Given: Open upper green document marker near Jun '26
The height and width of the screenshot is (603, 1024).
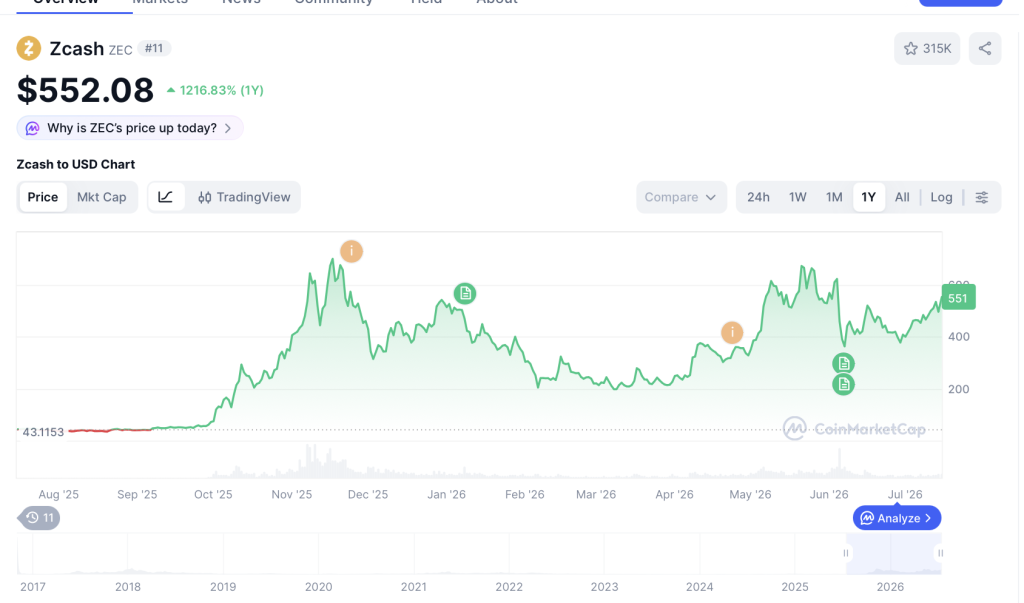Looking at the screenshot, I should pos(843,363).
